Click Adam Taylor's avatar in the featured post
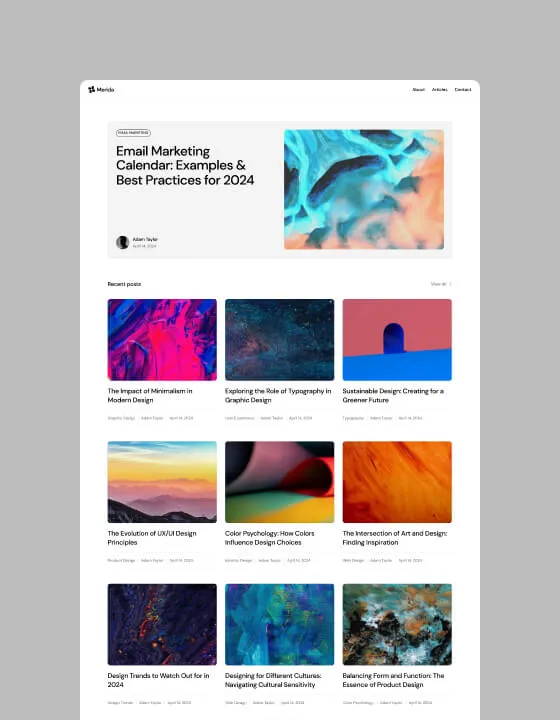 click(123, 242)
